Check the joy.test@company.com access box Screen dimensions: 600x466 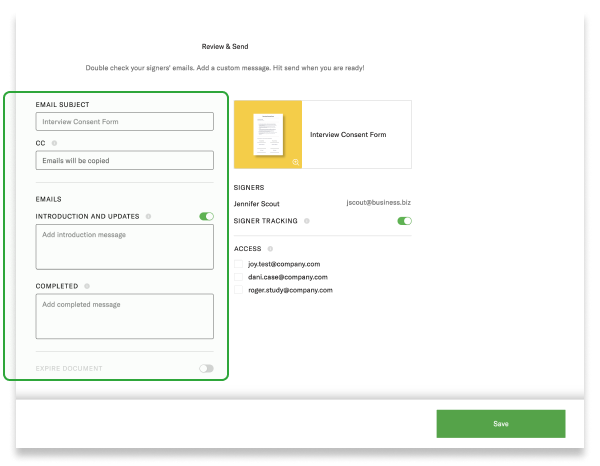[x=238, y=264]
